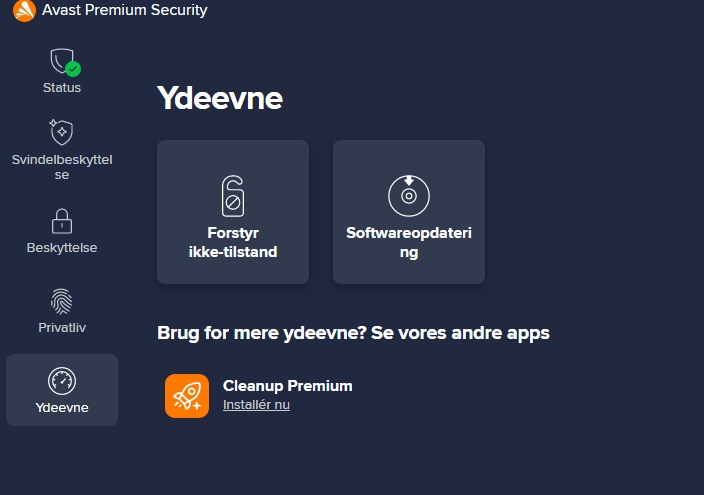Open Status via the shield icon
The image size is (704, 495).
tap(61, 62)
